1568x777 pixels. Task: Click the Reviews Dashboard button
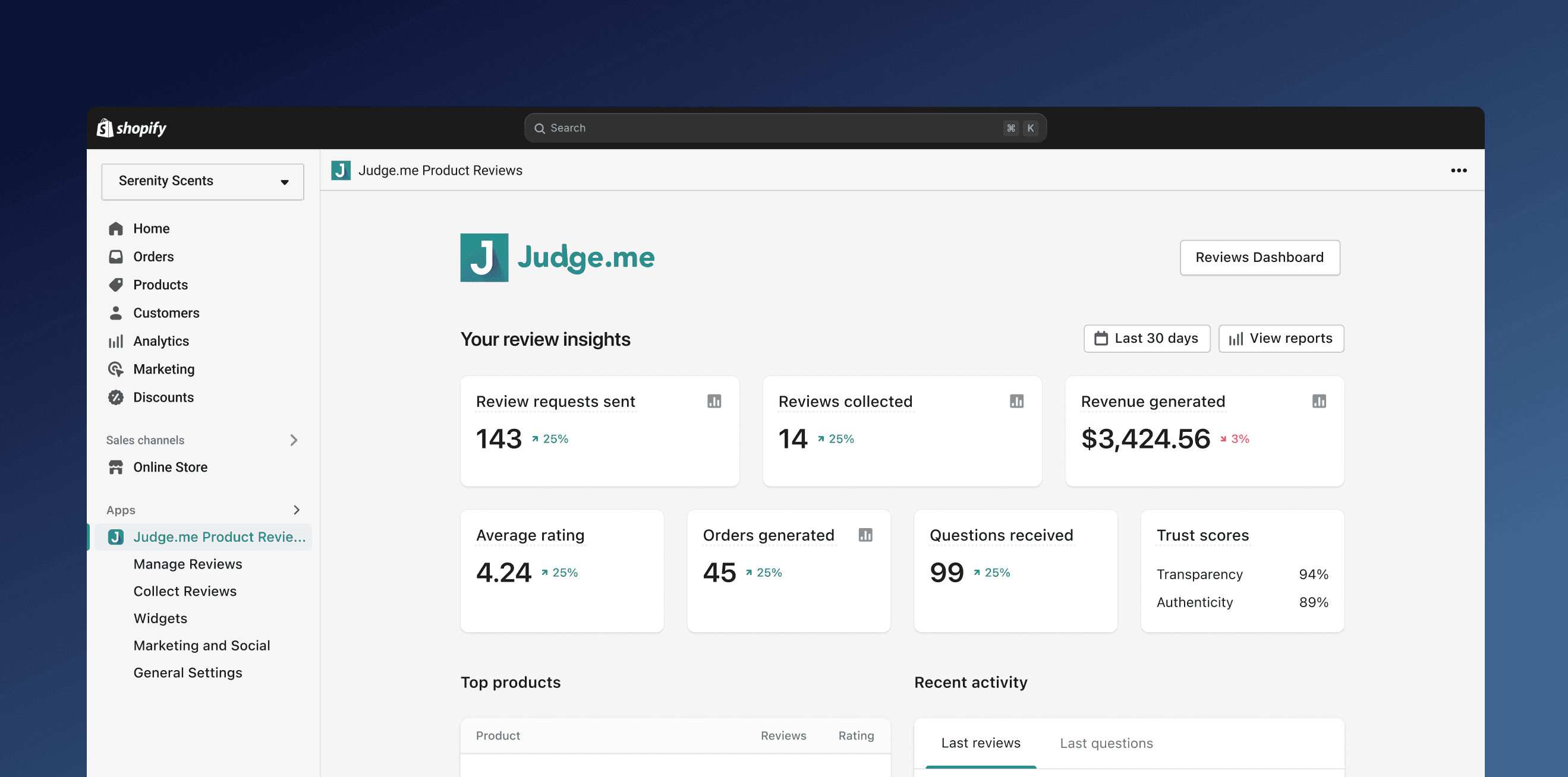(1260, 257)
